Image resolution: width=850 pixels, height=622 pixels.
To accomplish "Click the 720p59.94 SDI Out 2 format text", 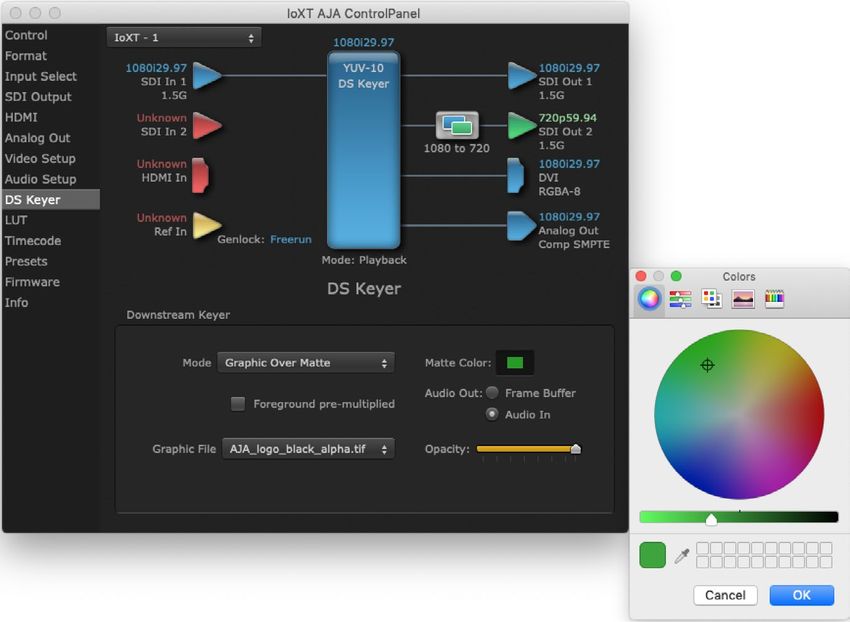I will click(x=568, y=118).
